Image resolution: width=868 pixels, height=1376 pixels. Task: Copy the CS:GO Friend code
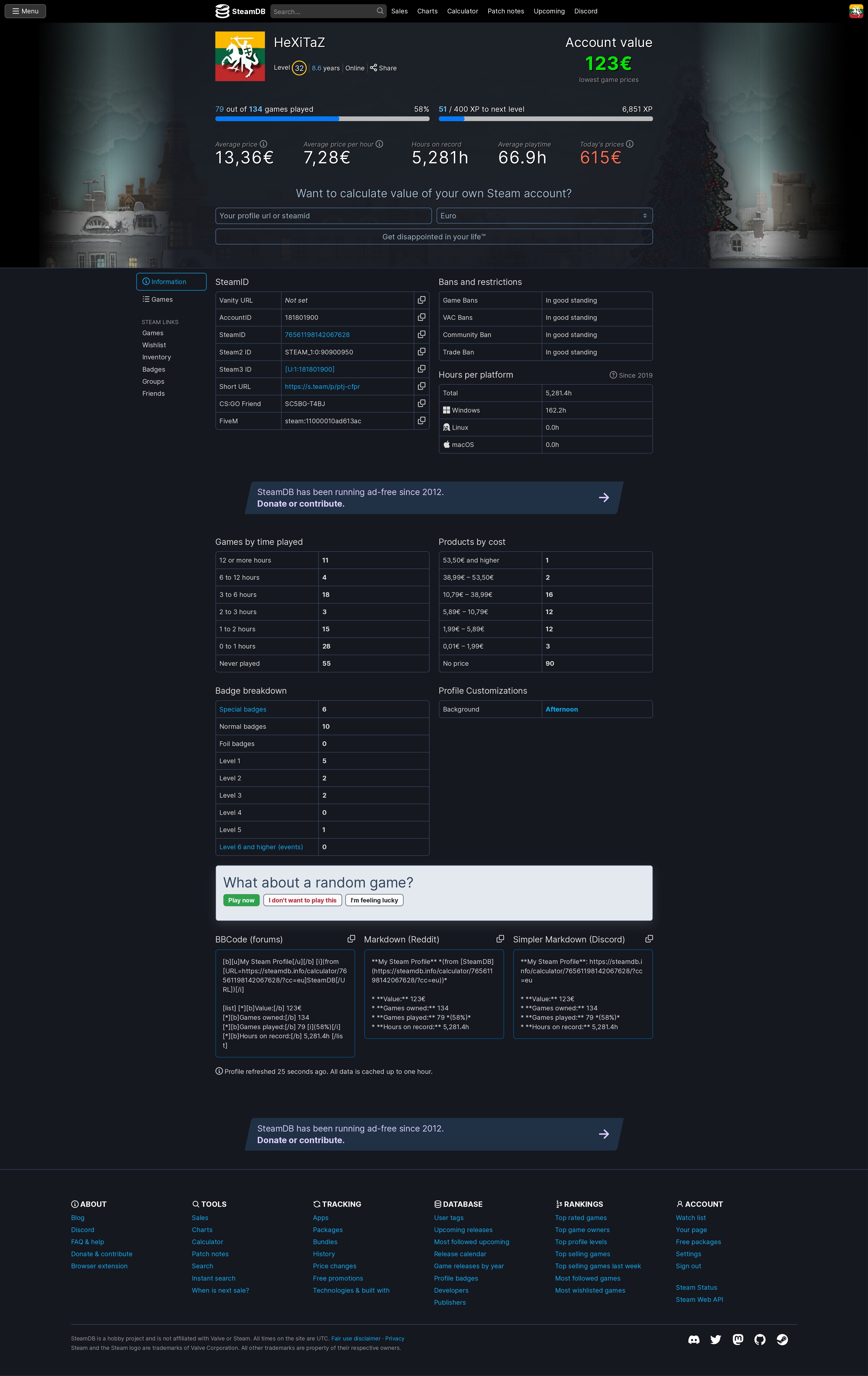point(421,403)
